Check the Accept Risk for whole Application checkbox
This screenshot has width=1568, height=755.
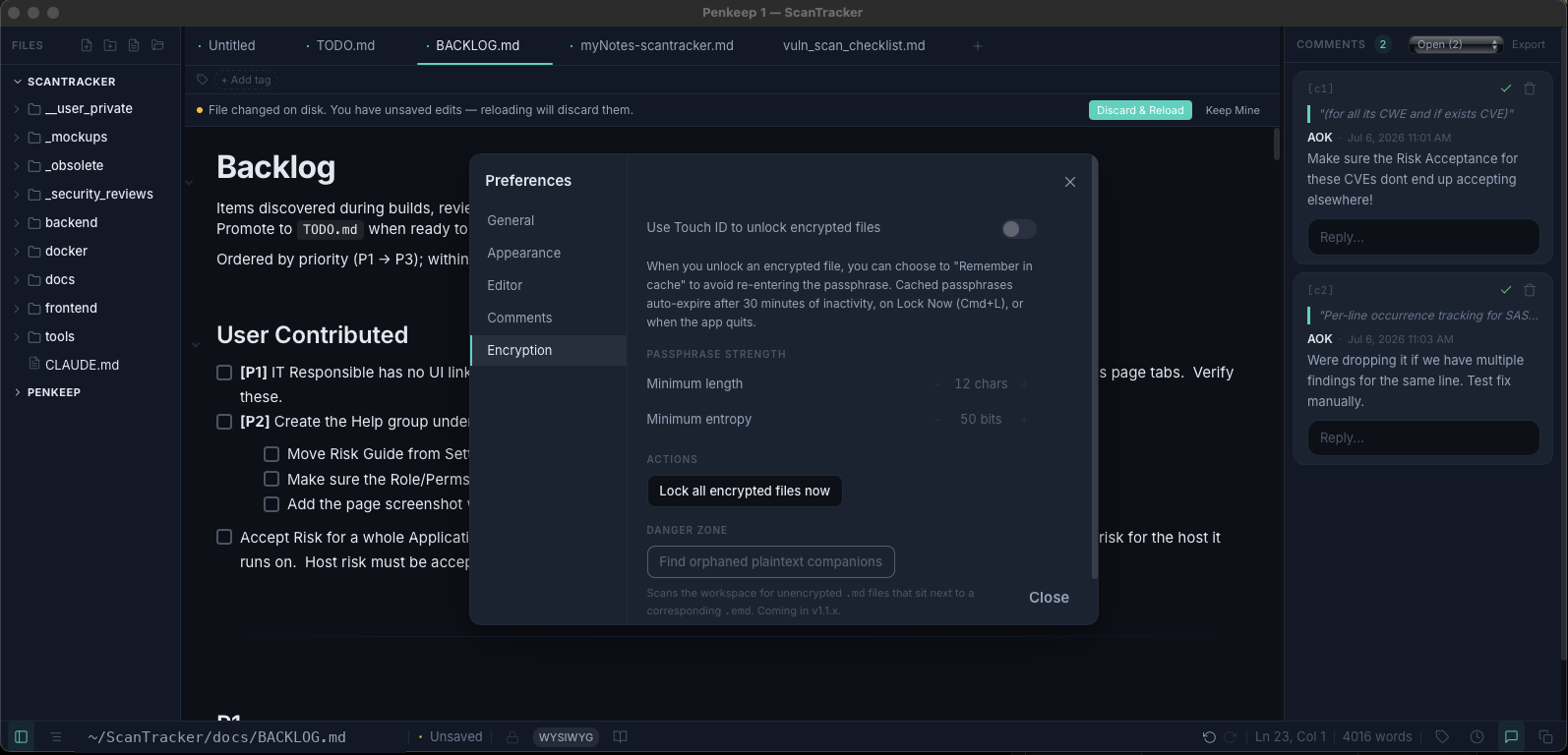[x=224, y=537]
